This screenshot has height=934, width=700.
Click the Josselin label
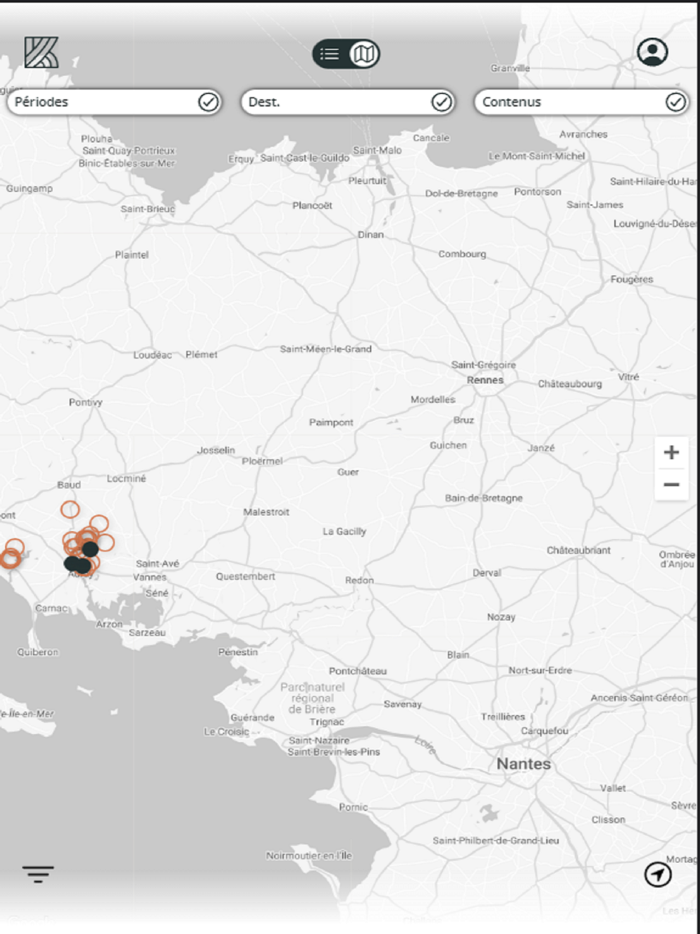[216, 450]
